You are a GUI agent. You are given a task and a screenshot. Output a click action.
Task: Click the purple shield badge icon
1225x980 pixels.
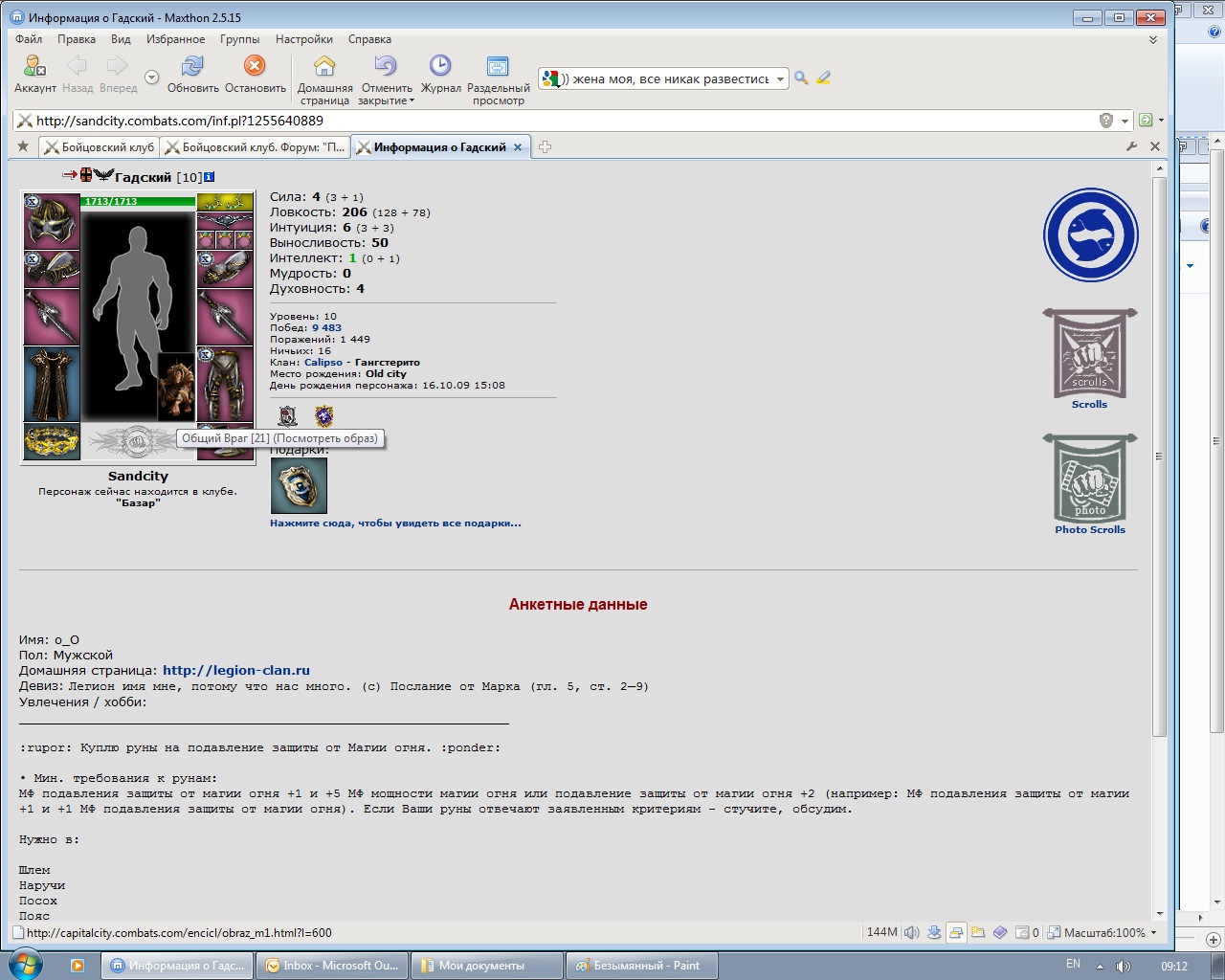pos(323,416)
